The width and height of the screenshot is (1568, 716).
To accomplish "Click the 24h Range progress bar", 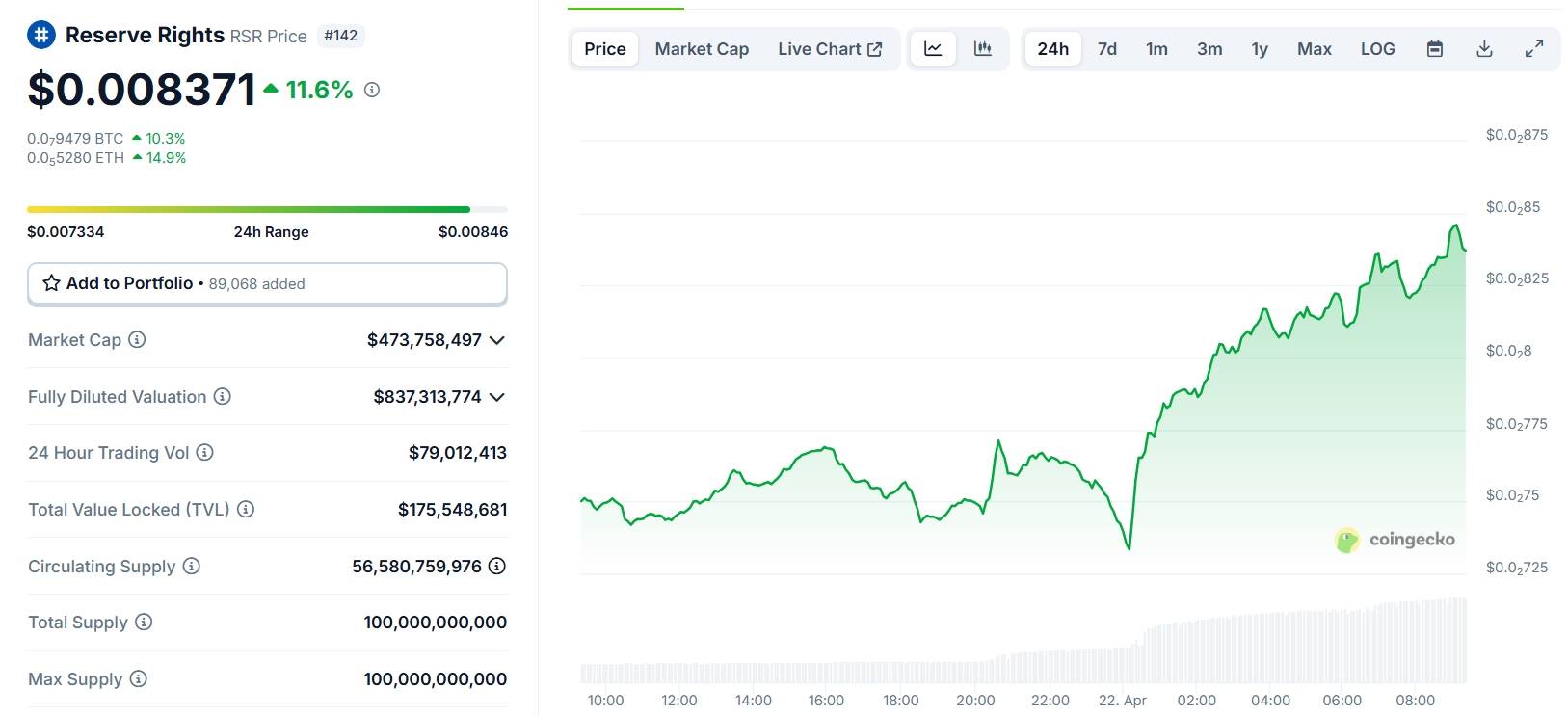I will pos(267,209).
